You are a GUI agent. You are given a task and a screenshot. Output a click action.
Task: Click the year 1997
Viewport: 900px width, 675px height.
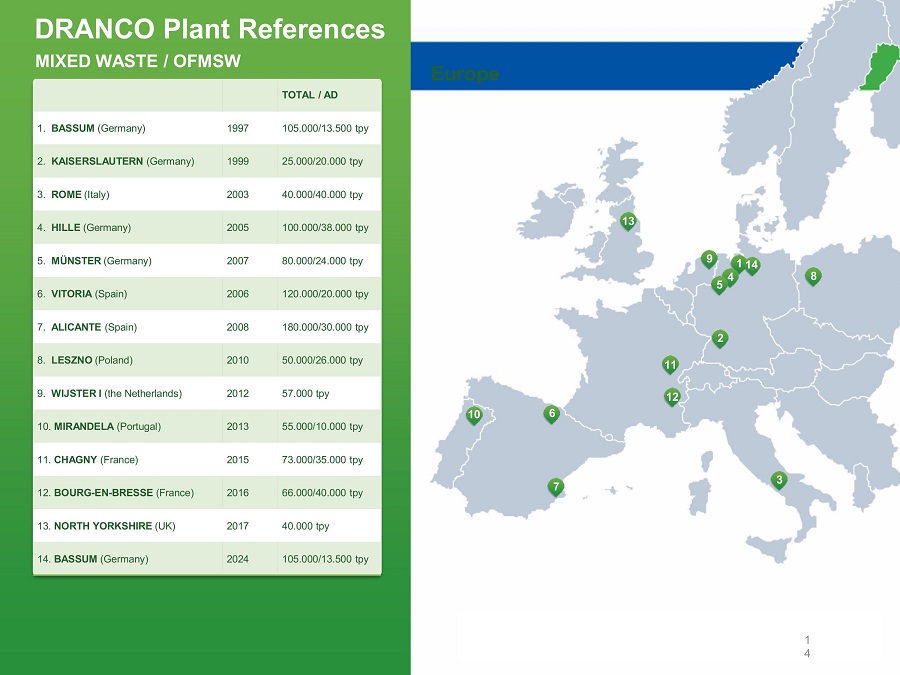click(x=238, y=128)
